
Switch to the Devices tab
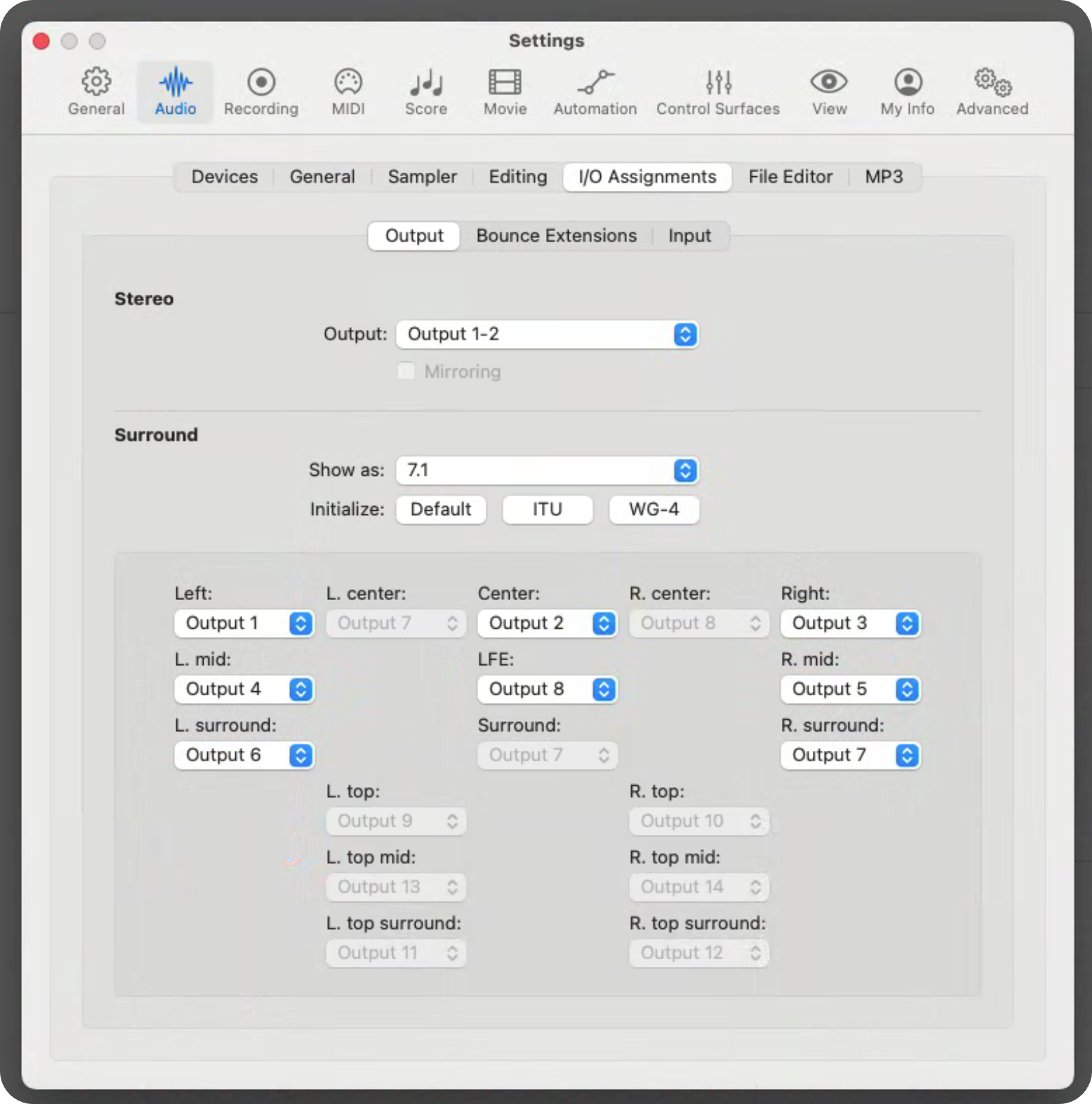pyautogui.click(x=224, y=177)
